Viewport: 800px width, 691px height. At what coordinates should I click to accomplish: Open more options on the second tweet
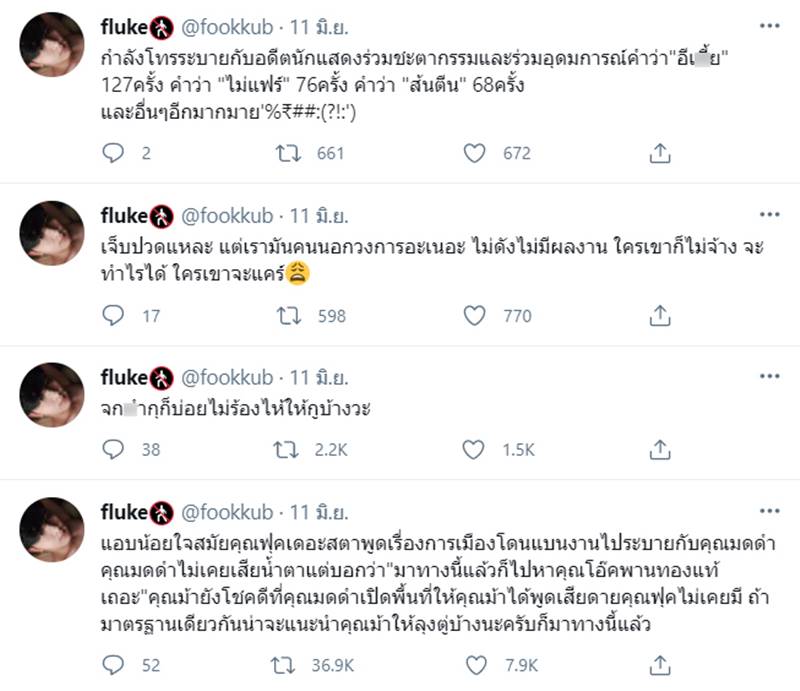click(x=770, y=214)
